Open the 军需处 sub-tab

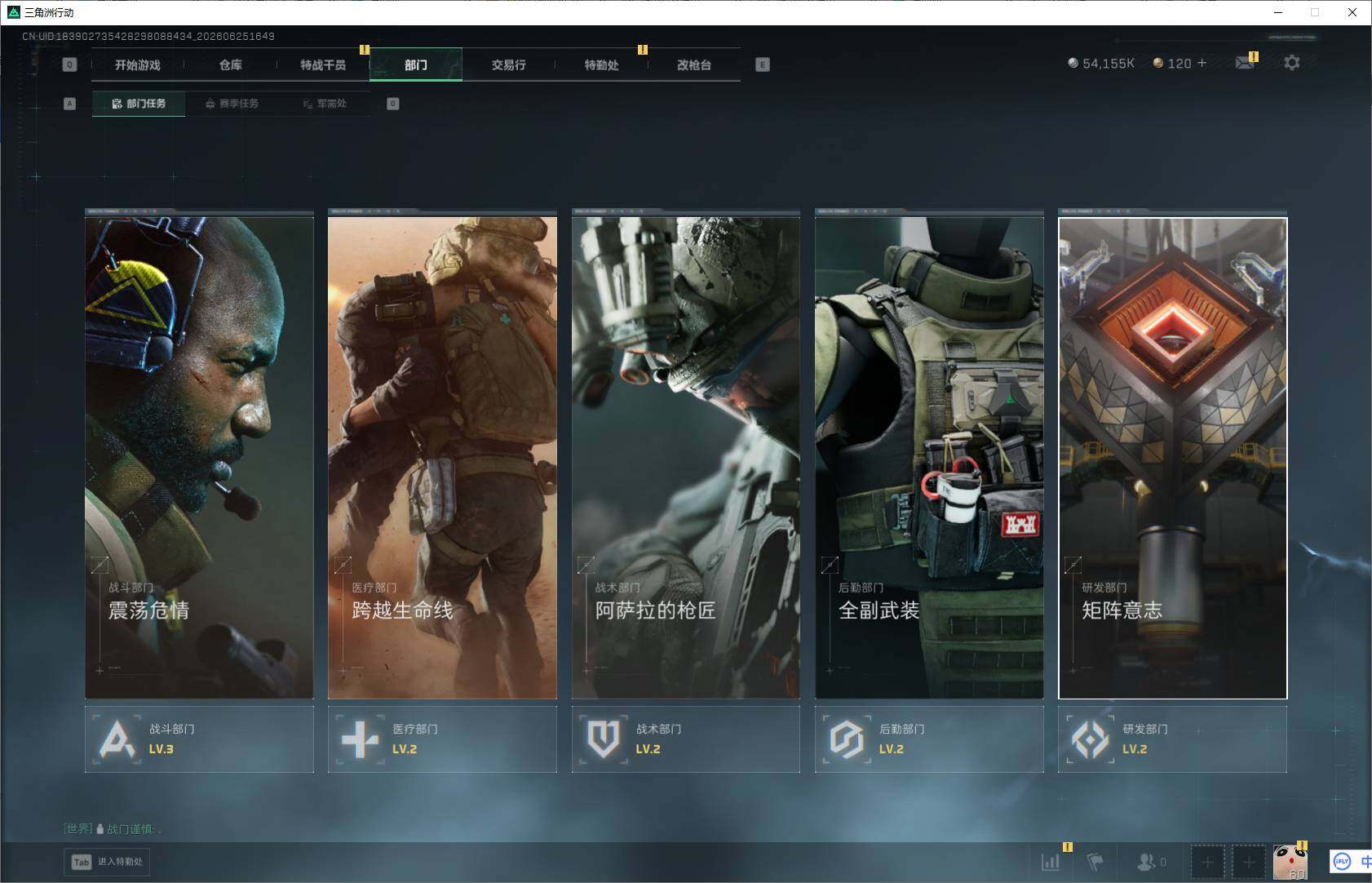pos(325,104)
